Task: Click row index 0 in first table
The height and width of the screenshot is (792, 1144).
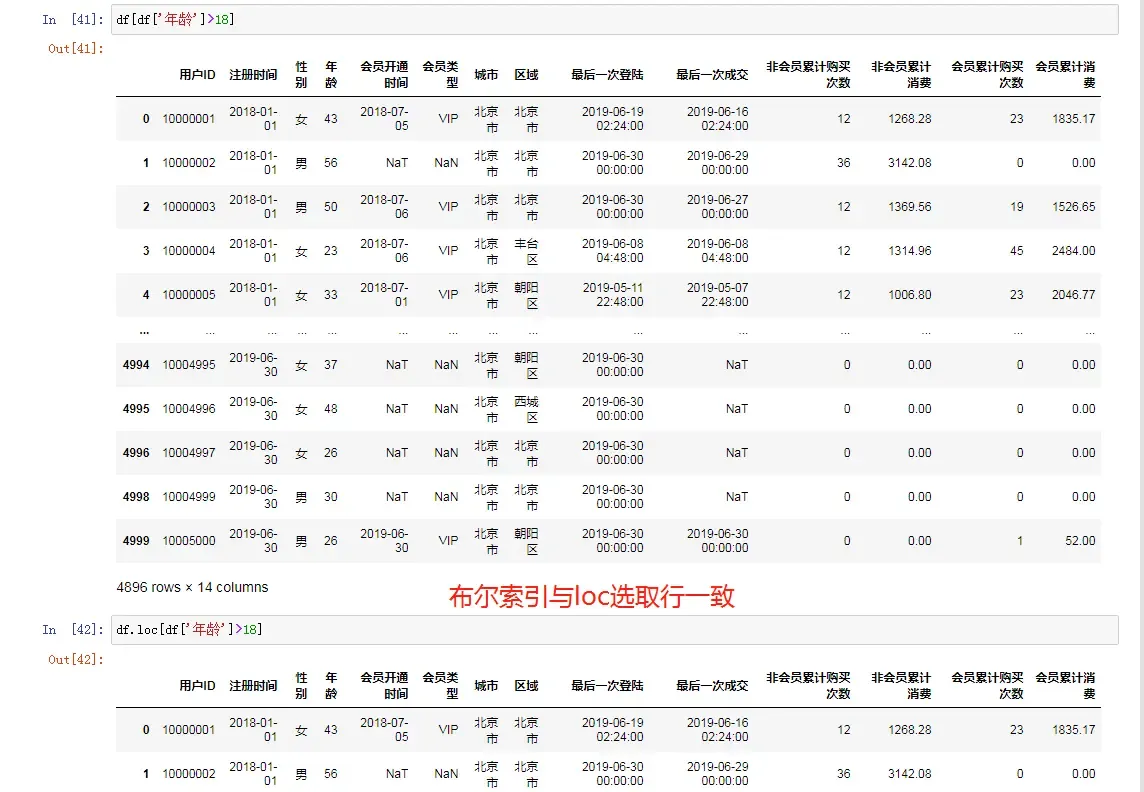Action: 144,118
